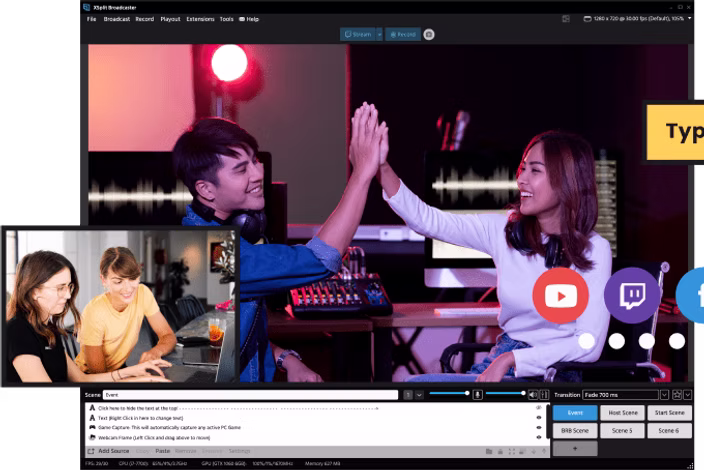
Task: Click the Help menu chat icon
Action: tap(242, 19)
